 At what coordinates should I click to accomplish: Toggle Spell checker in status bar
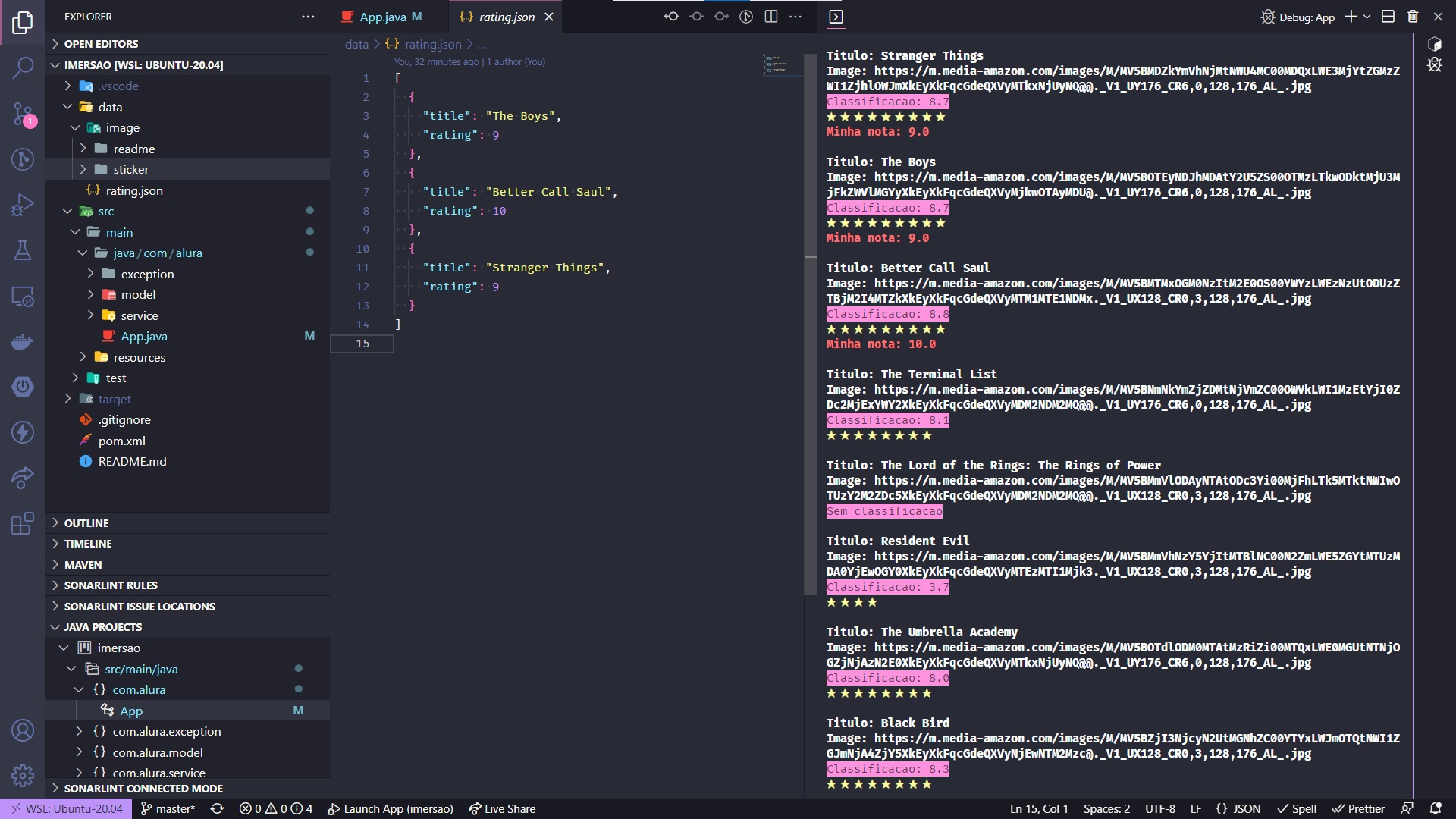pyautogui.click(x=1297, y=808)
